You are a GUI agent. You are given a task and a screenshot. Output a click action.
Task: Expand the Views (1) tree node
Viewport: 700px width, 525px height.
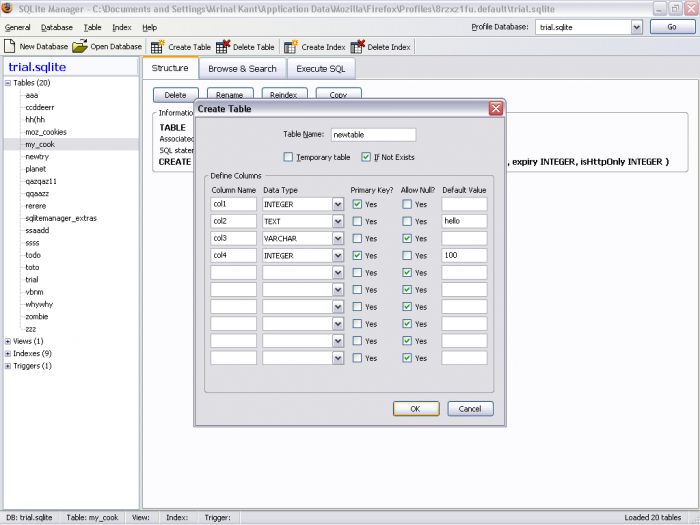[8, 342]
